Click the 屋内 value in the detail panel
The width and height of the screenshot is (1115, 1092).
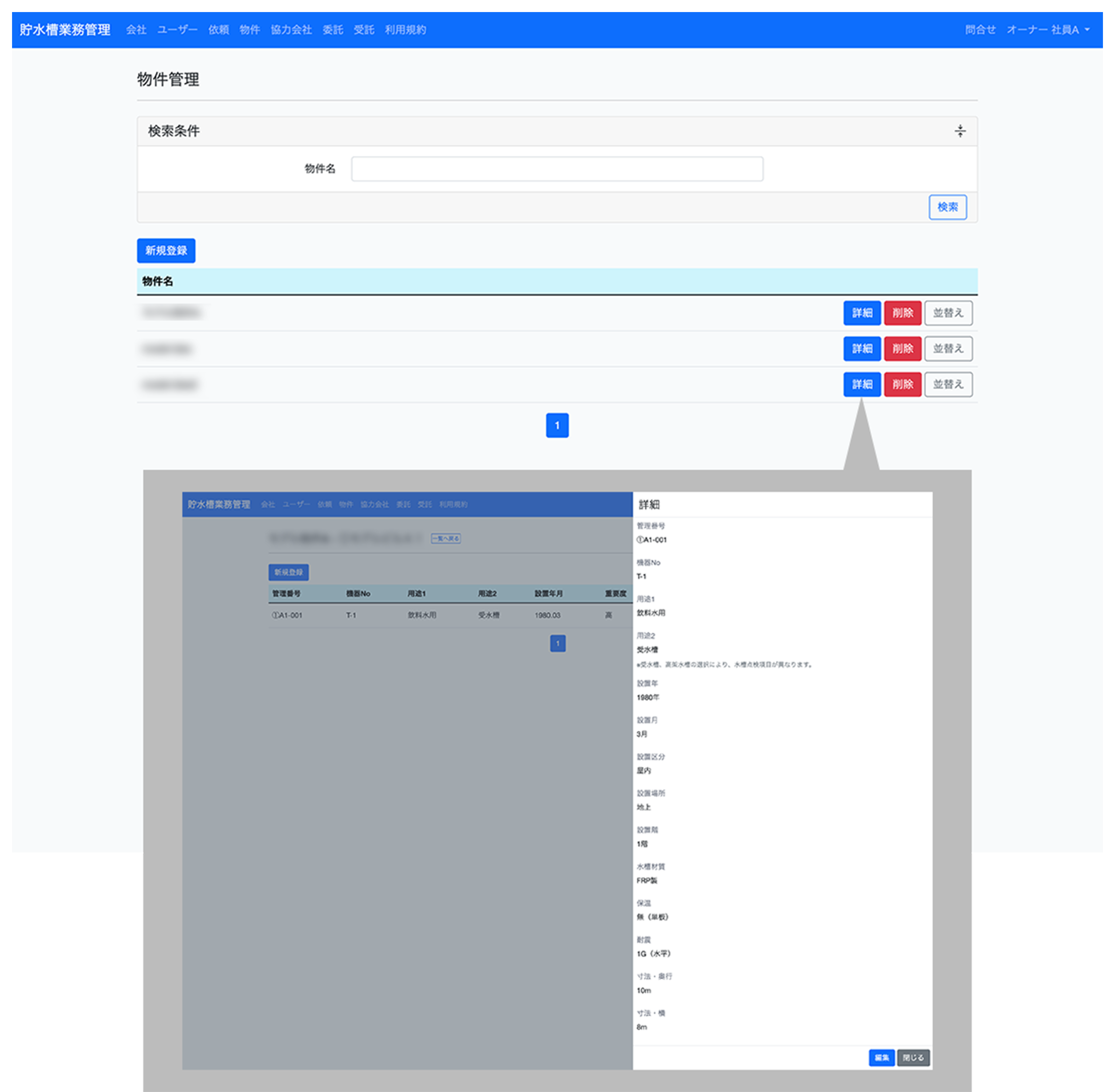(x=644, y=771)
